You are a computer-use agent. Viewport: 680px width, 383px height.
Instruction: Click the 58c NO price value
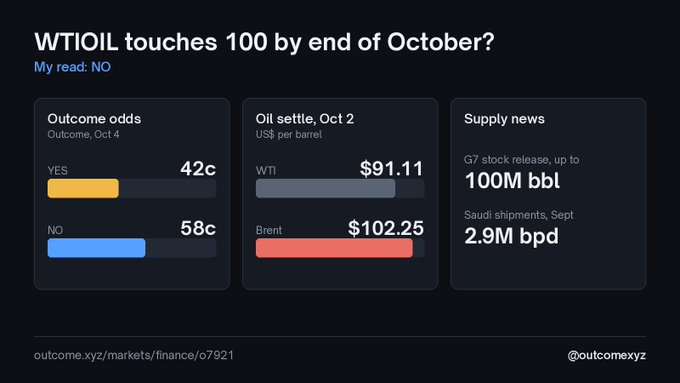198,228
